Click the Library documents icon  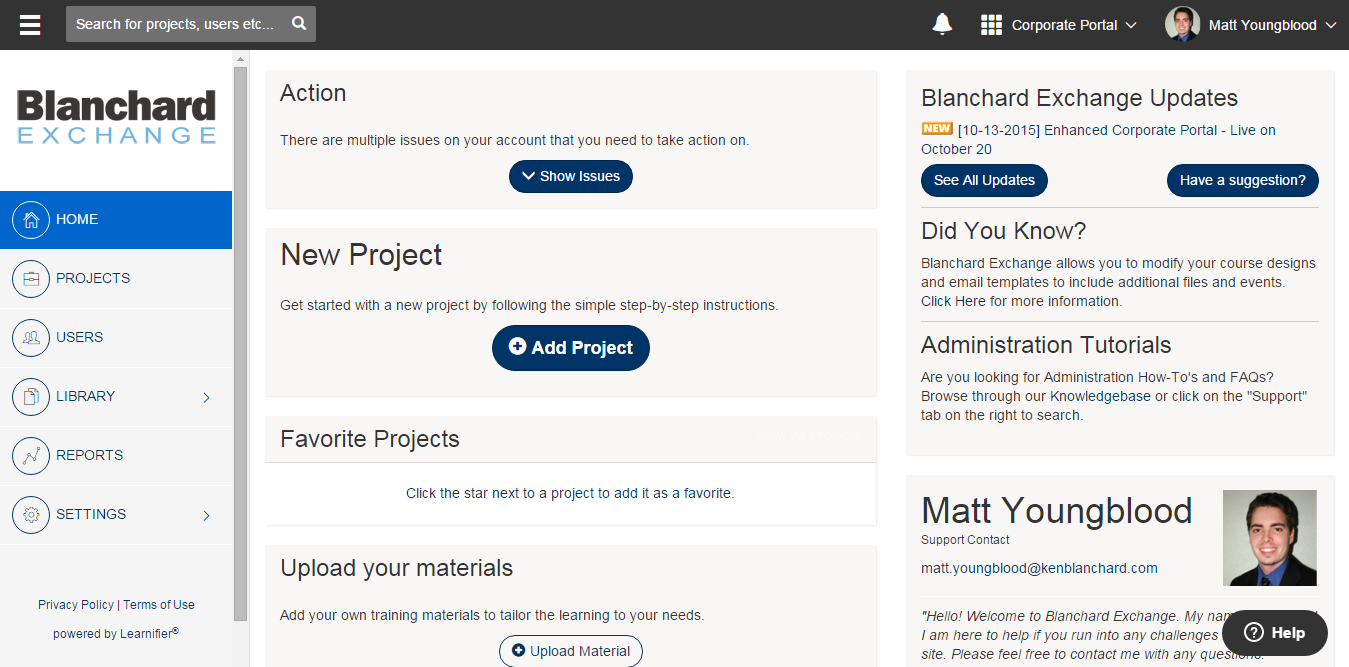tap(31, 397)
